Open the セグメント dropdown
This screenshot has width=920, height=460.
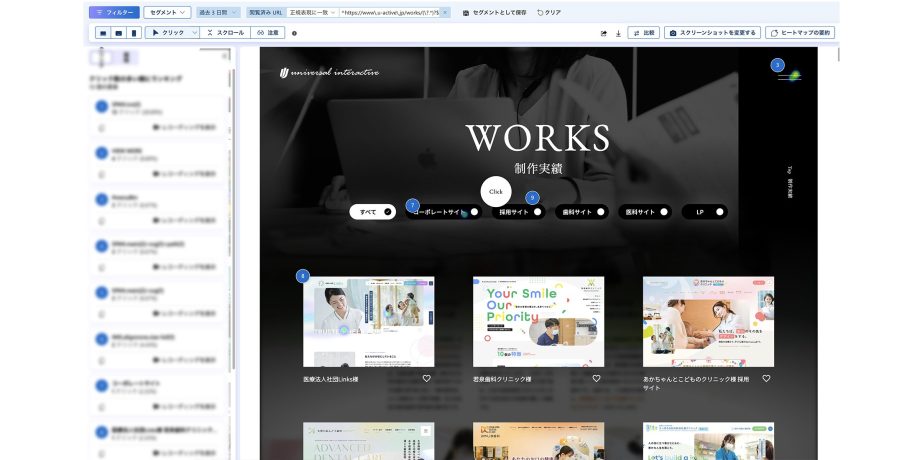[166, 12]
